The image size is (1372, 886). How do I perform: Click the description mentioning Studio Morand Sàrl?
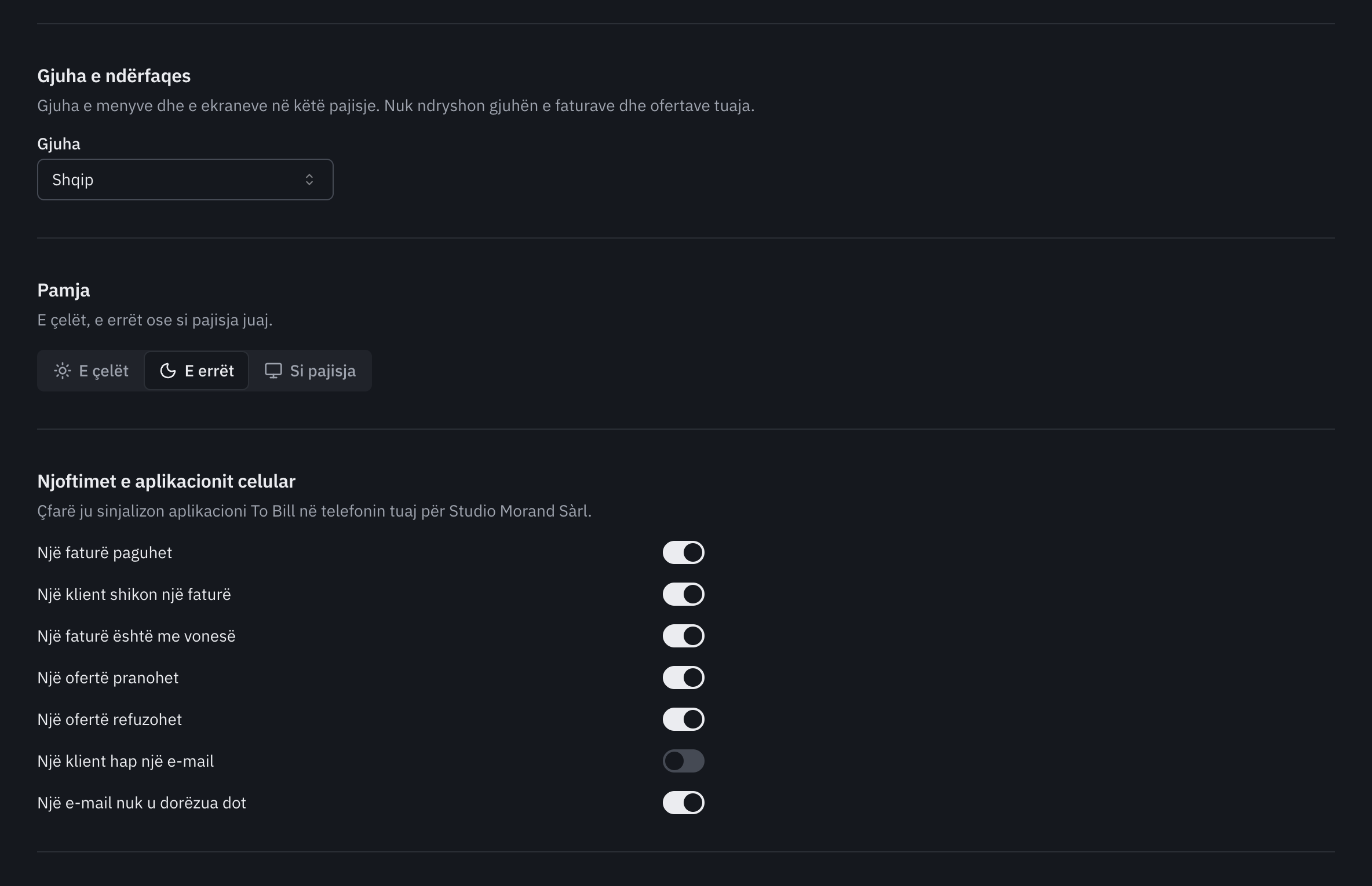[315, 511]
